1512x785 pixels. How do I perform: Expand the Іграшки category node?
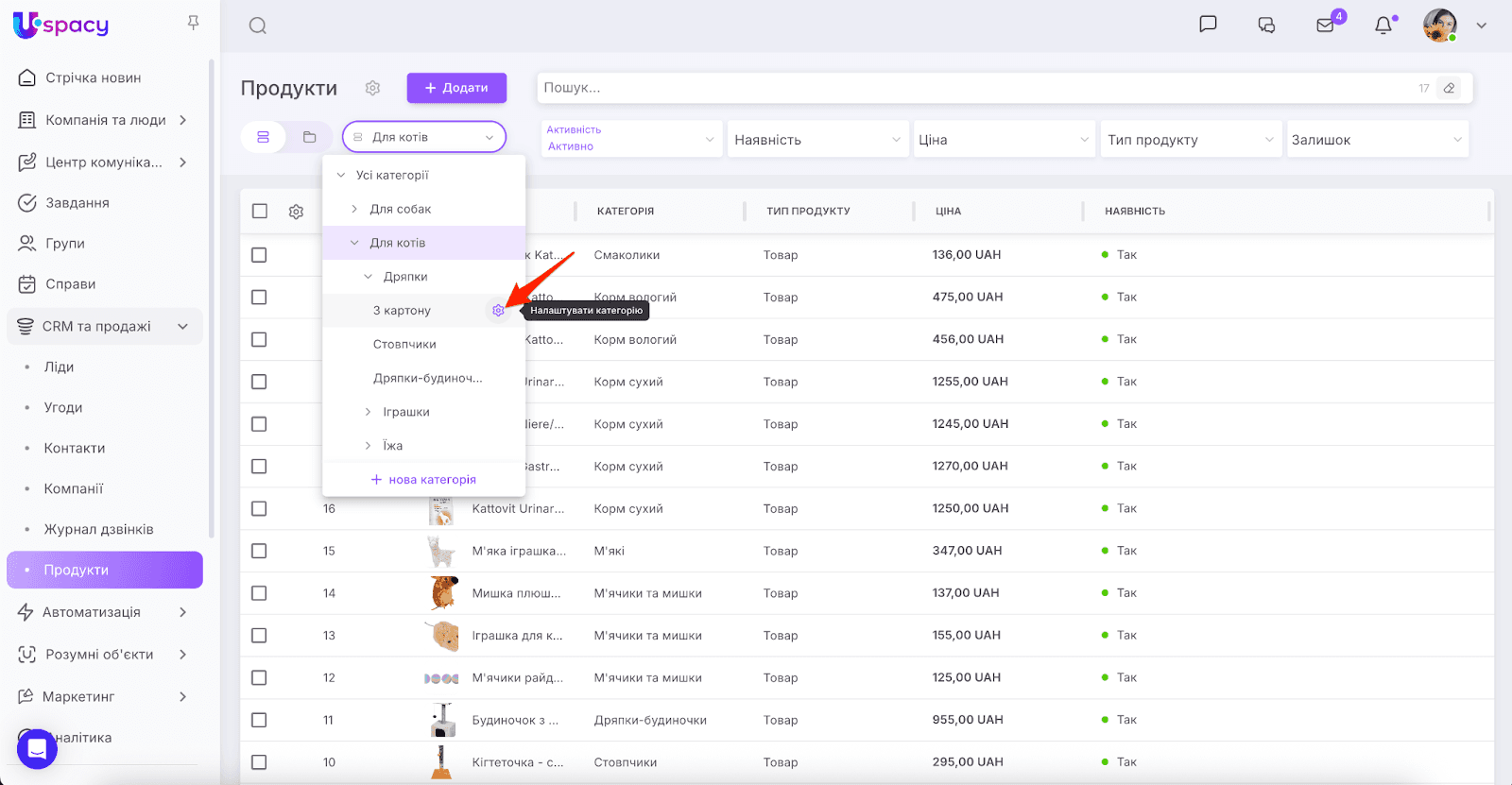click(368, 412)
